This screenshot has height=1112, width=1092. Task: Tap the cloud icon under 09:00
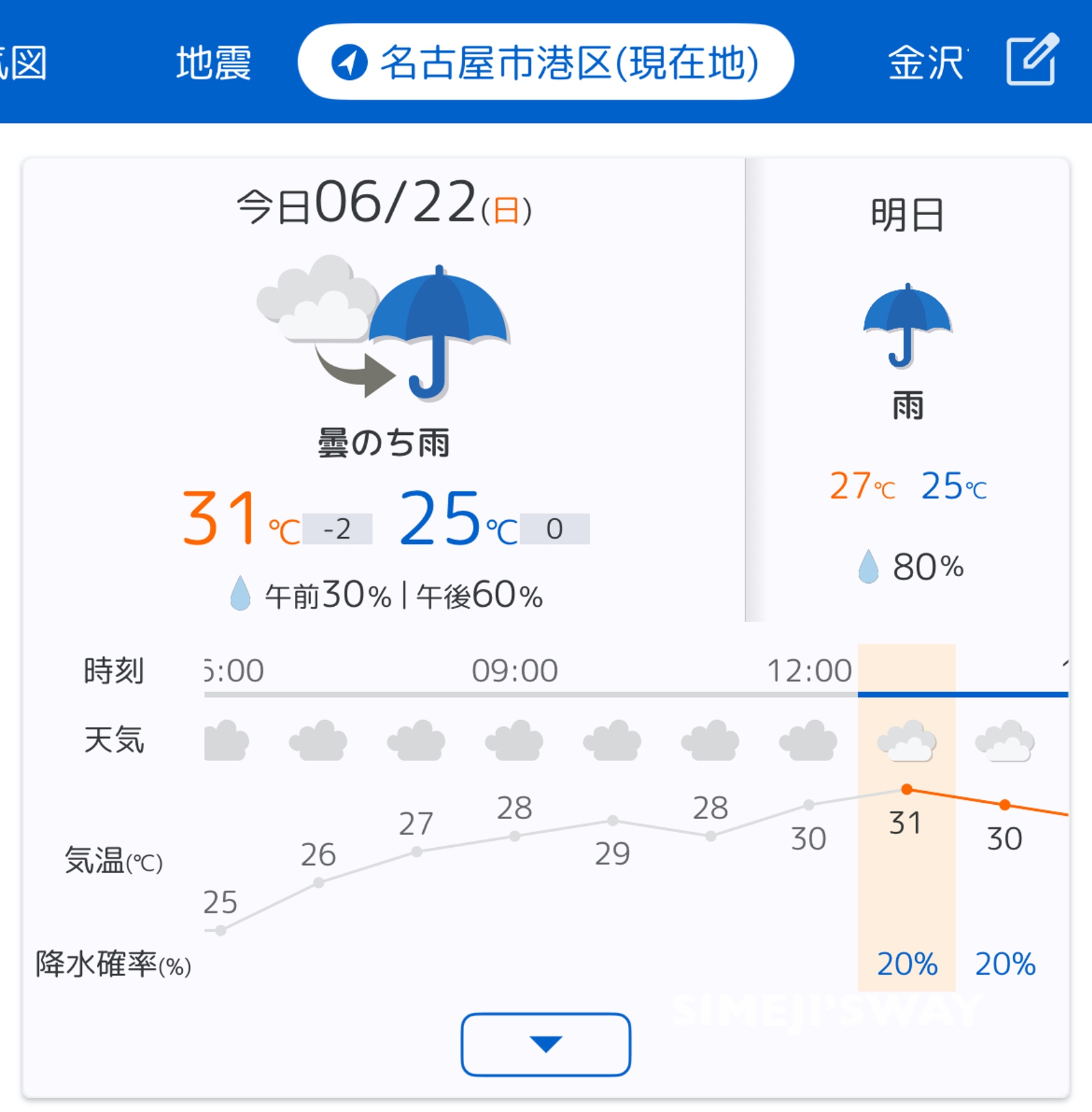pos(514,740)
